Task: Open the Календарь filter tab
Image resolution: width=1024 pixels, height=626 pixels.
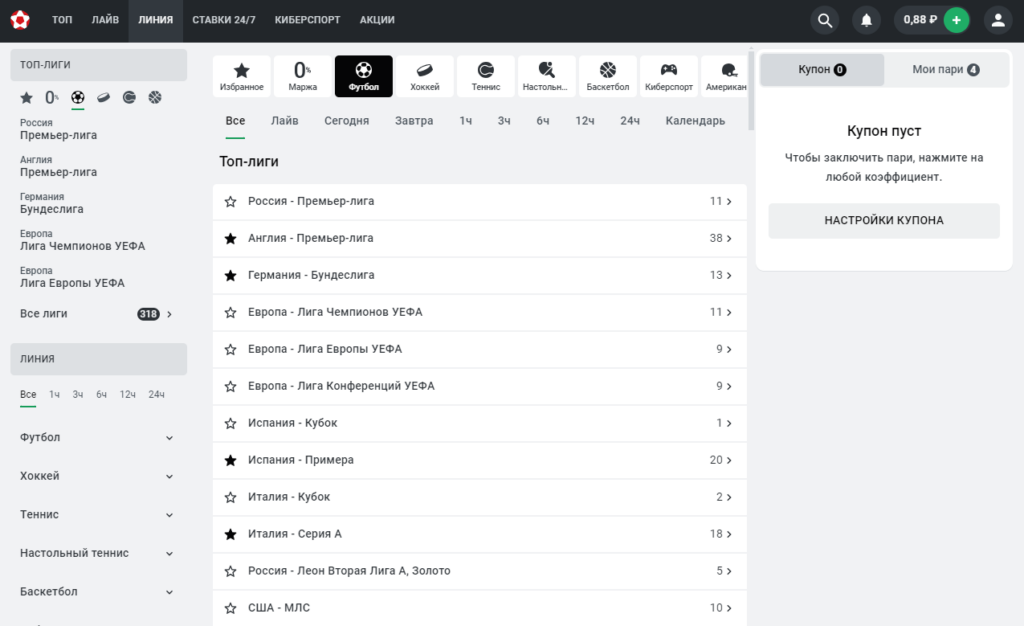Action: 695,121
